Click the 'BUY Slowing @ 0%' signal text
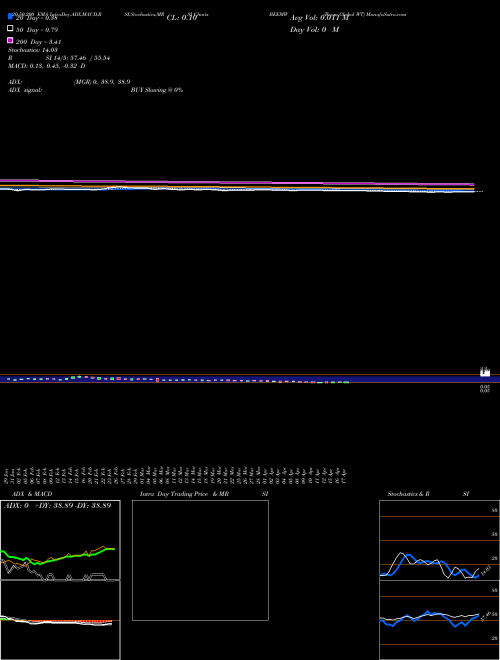Viewport: 500px width, 660px height. tap(157, 90)
